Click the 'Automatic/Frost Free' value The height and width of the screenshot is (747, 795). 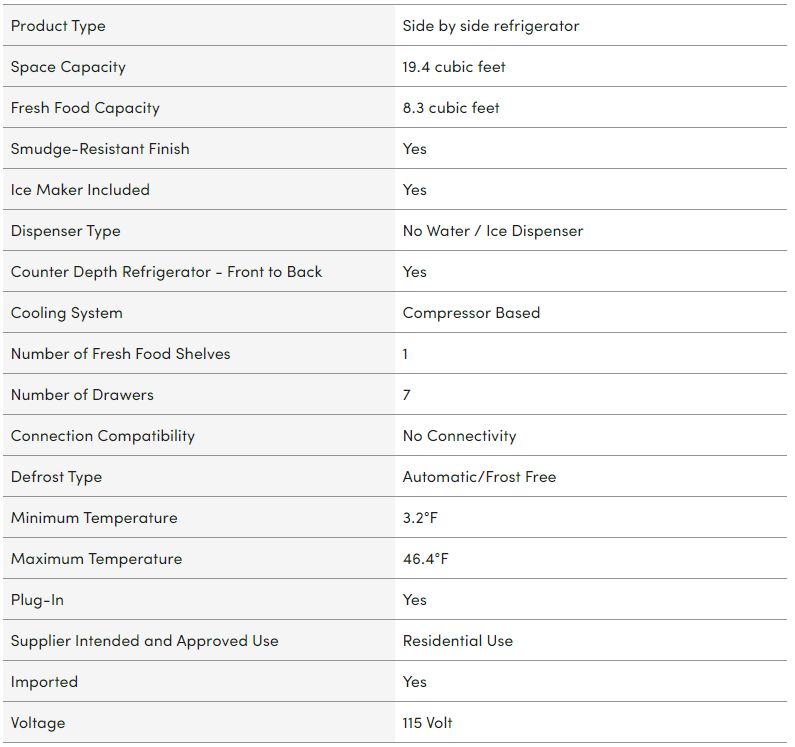[x=479, y=477]
